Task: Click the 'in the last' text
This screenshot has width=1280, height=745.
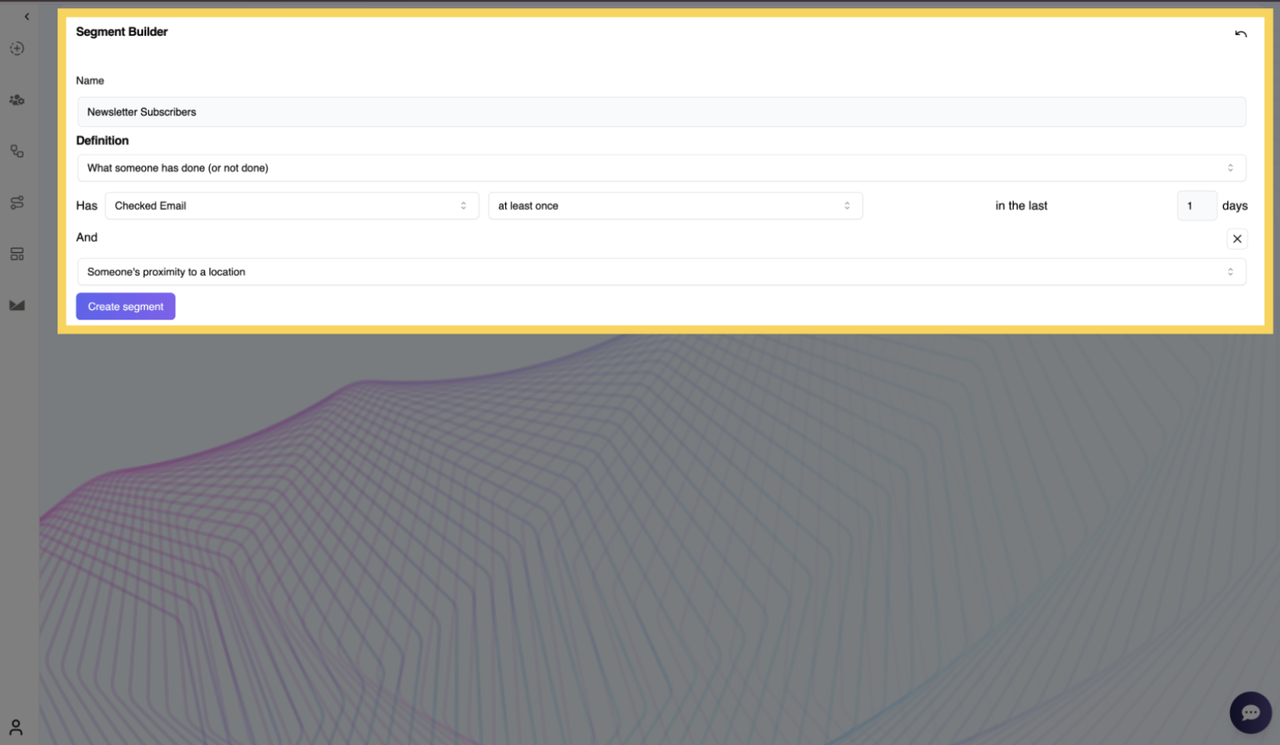Action: [1021, 206]
